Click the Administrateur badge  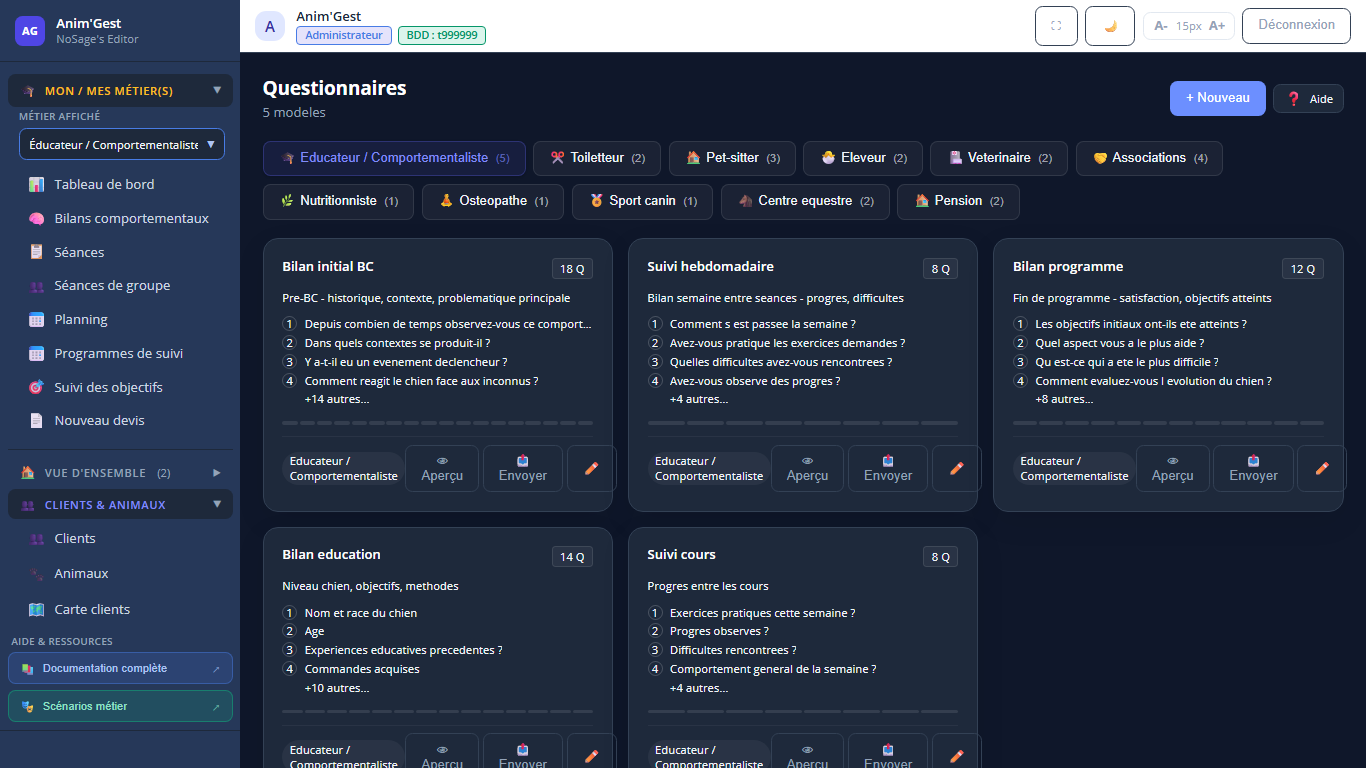point(344,35)
